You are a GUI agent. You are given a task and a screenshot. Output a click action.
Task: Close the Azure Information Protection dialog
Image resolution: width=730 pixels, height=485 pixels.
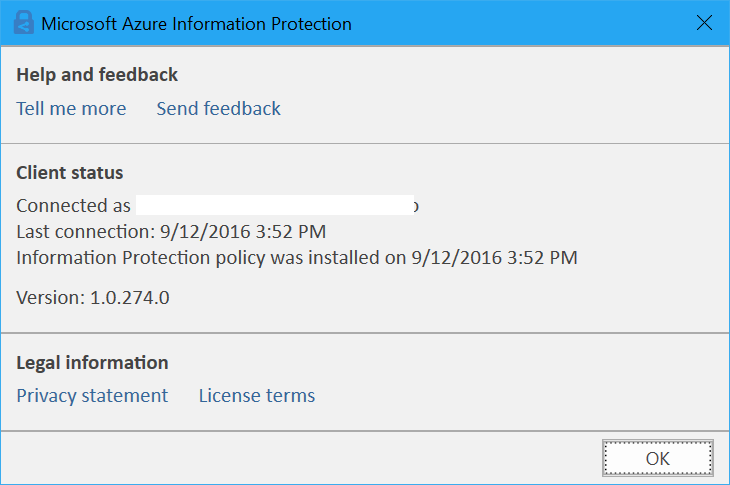coord(703,22)
